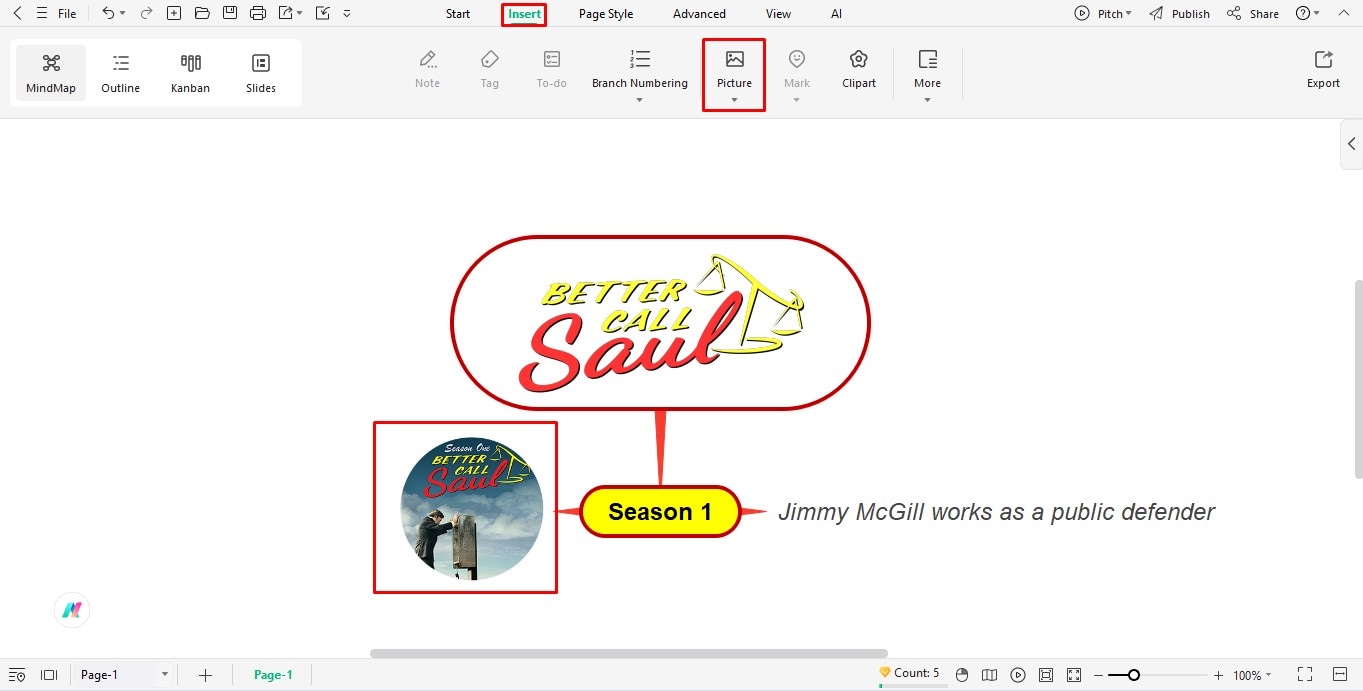Click the zoom slider handle
Viewport: 1363px width, 691px height.
(x=1133, y=675)
